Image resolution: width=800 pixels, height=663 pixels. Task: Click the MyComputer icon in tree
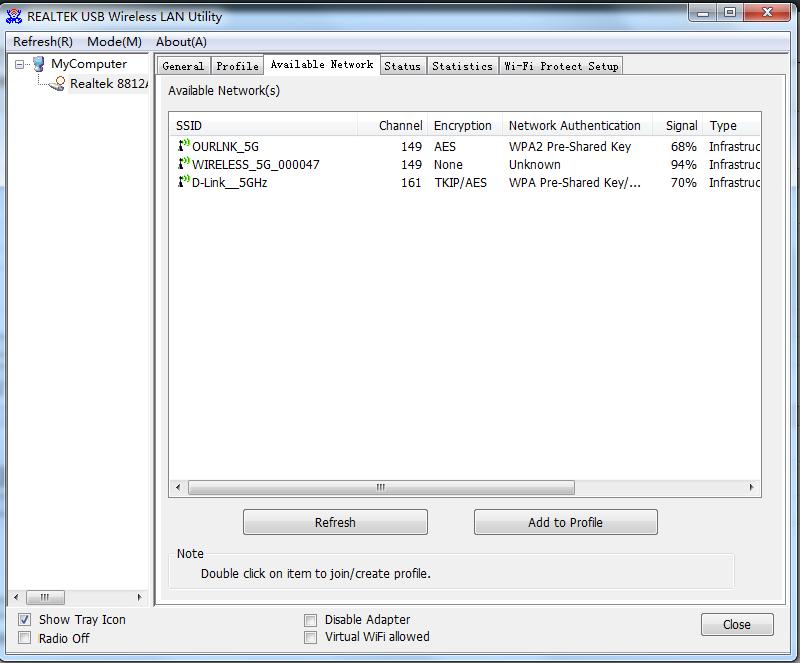pyautogui.click(x=39, y=64)
